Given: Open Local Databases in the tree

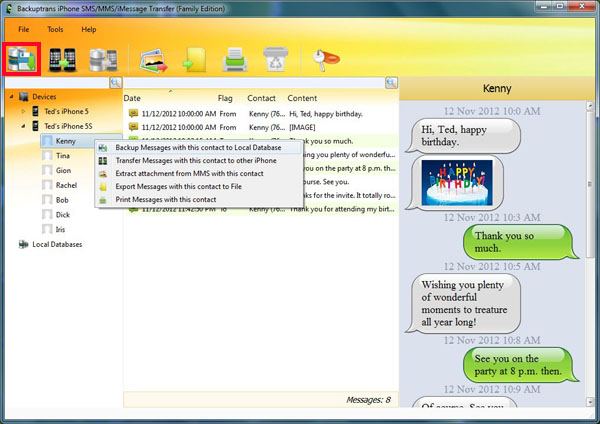Looking at the screenshot, I should pyautogui.click(x=57, y=244).
